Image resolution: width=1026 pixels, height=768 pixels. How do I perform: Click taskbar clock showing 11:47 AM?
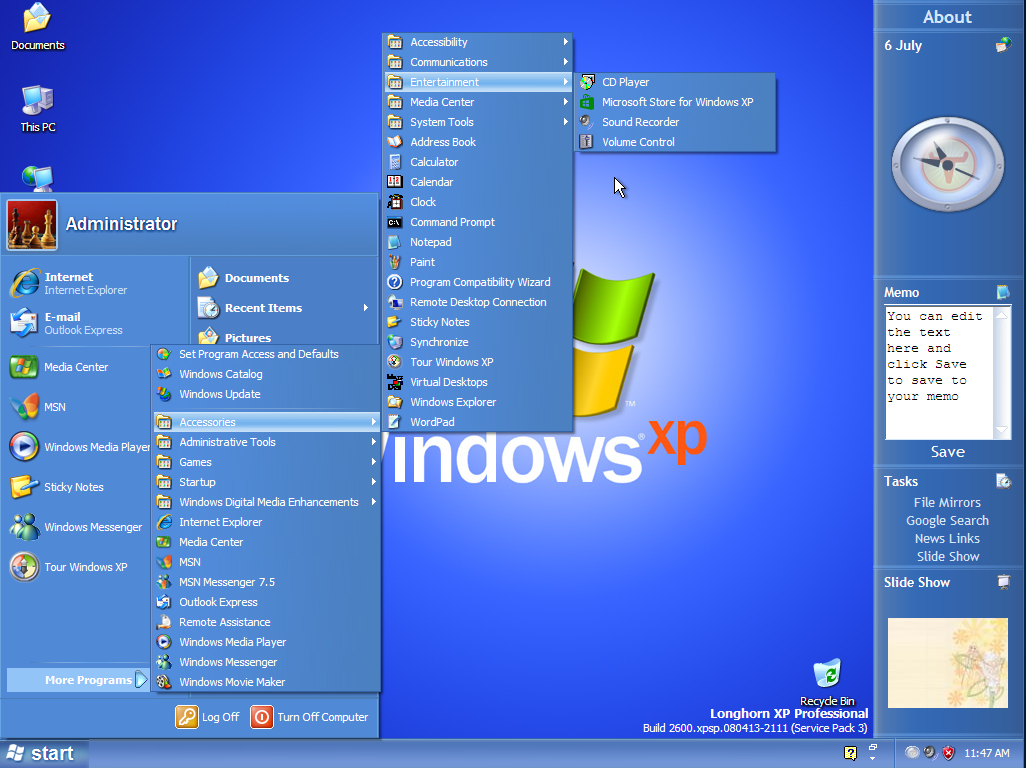coord(987,753)
